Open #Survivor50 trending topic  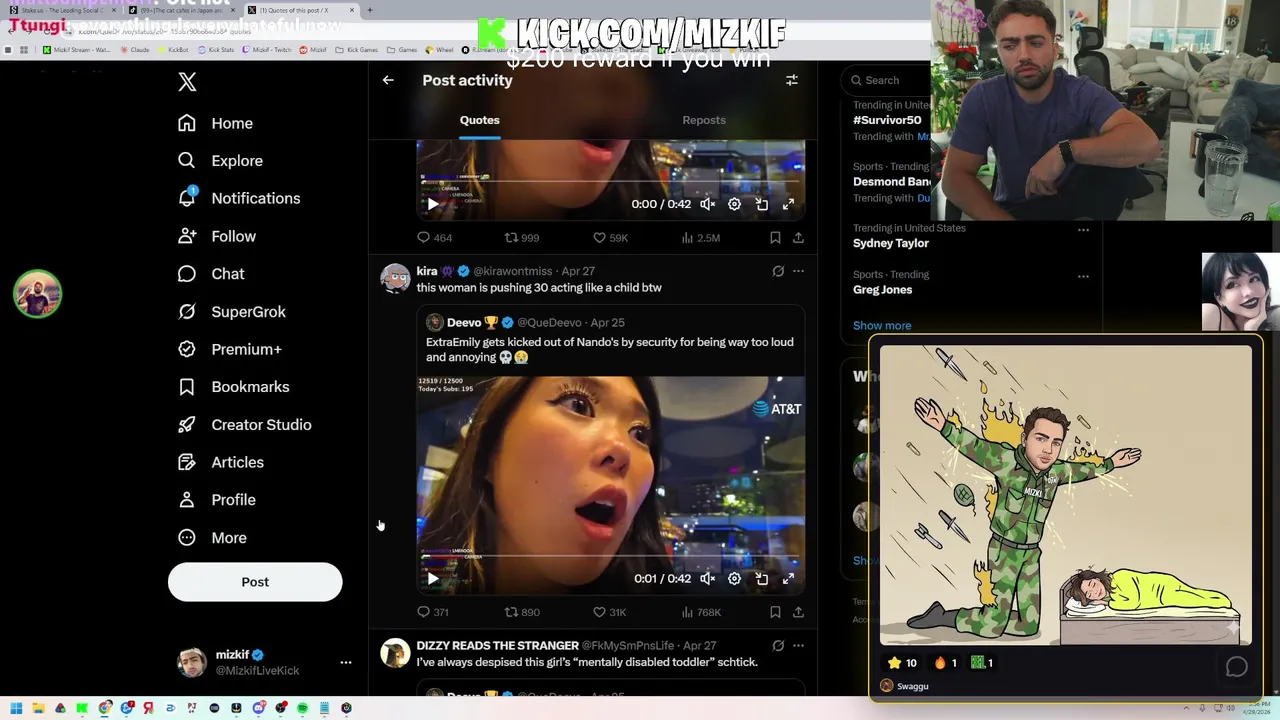(x=887, y=120)
